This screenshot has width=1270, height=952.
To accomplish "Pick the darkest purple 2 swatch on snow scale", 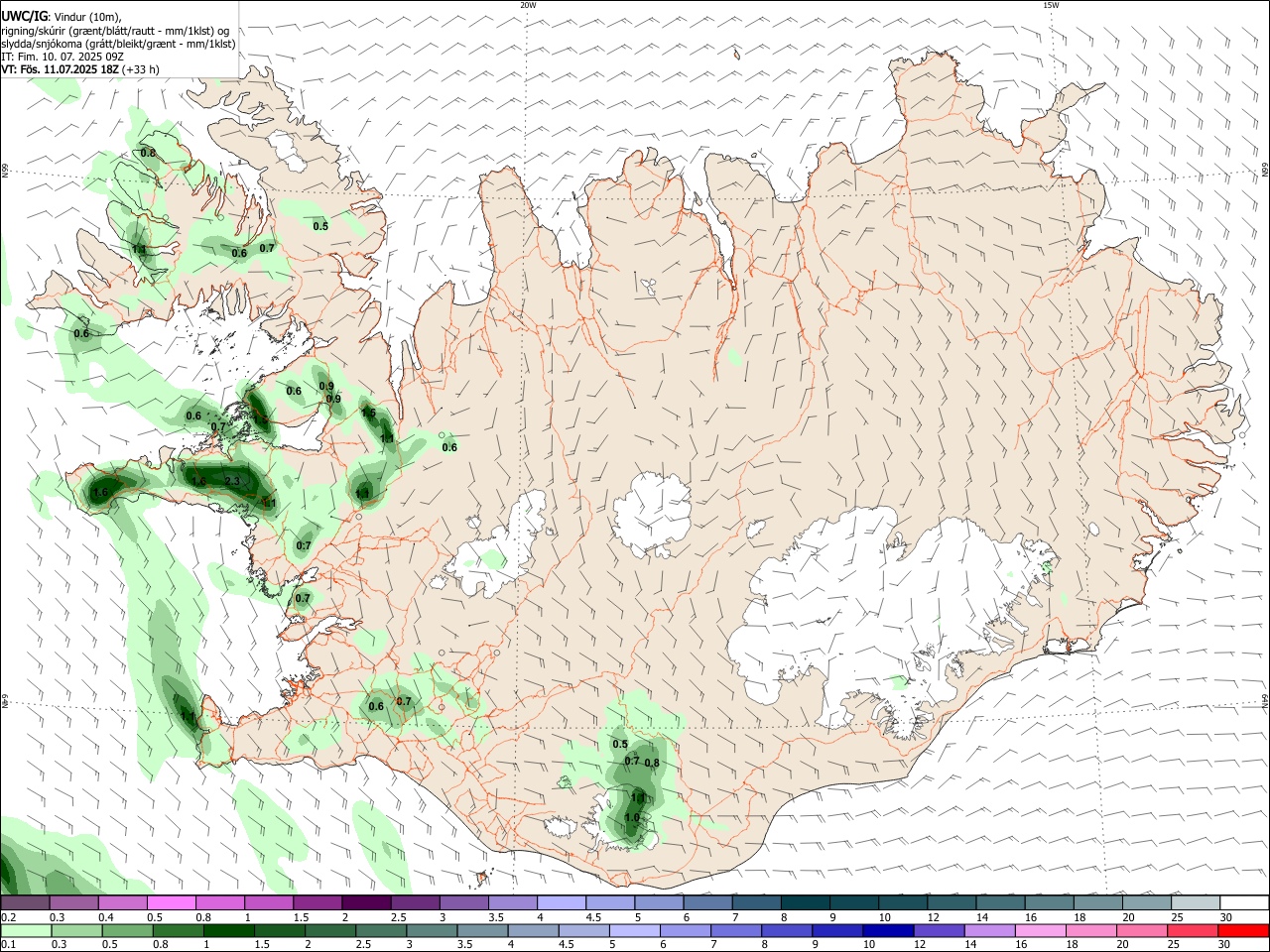I will pyautogui.click(x=365, y=902).
